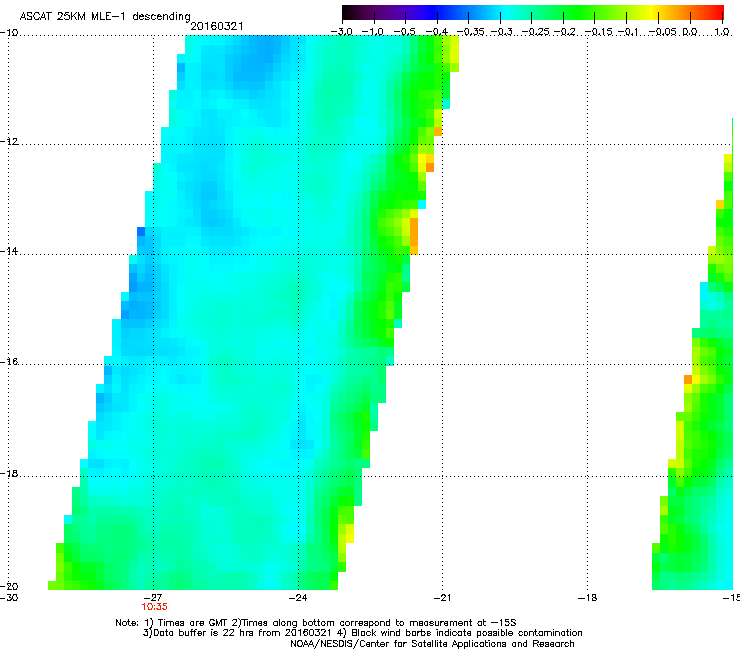Click the latitude label '-12'

(x=9, y=142)
